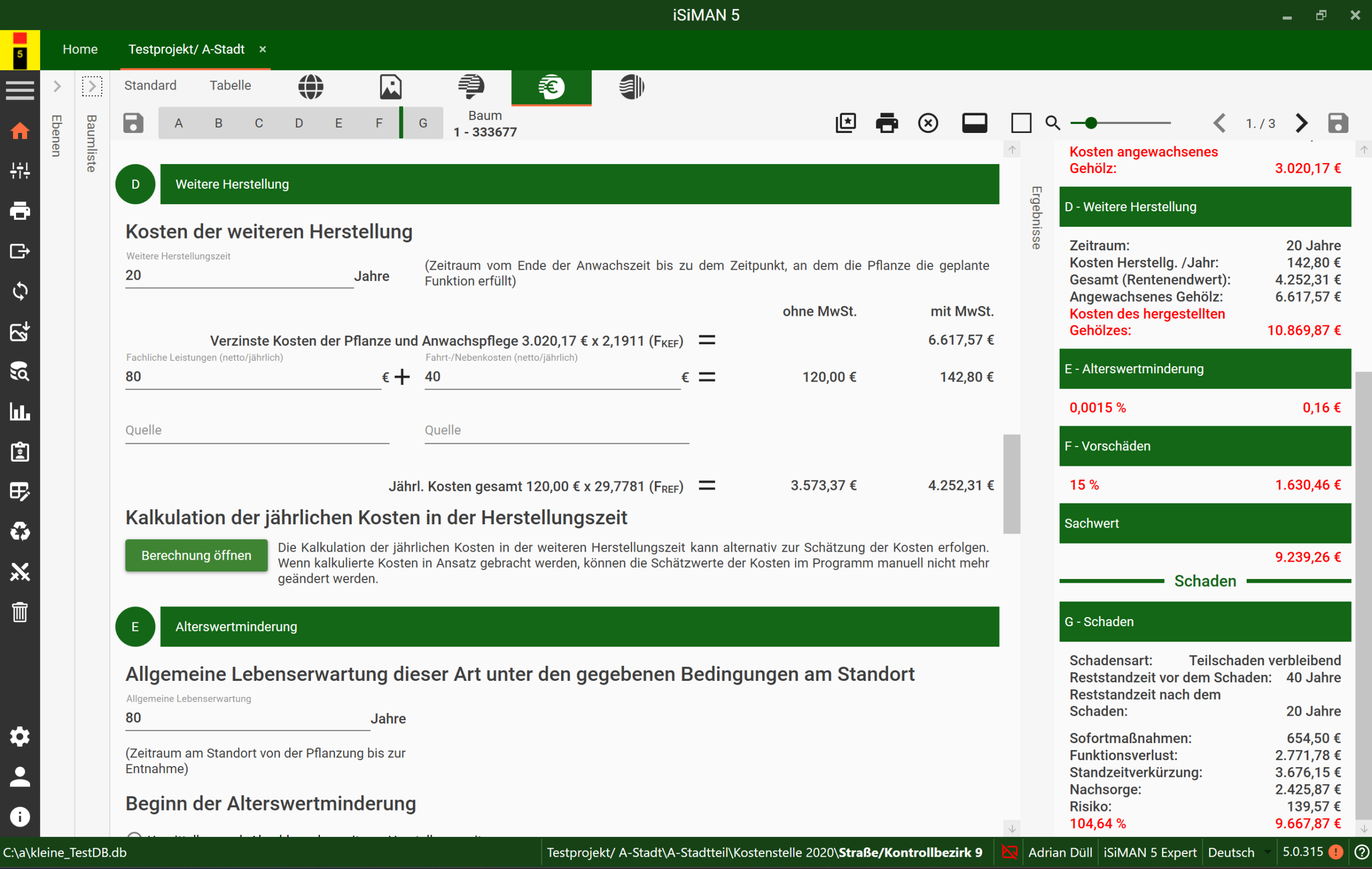Image resolution: width=1372 pixels, height=869 pixels.
Task: Click the save icon next to section letters
Action: pos(133,123)
